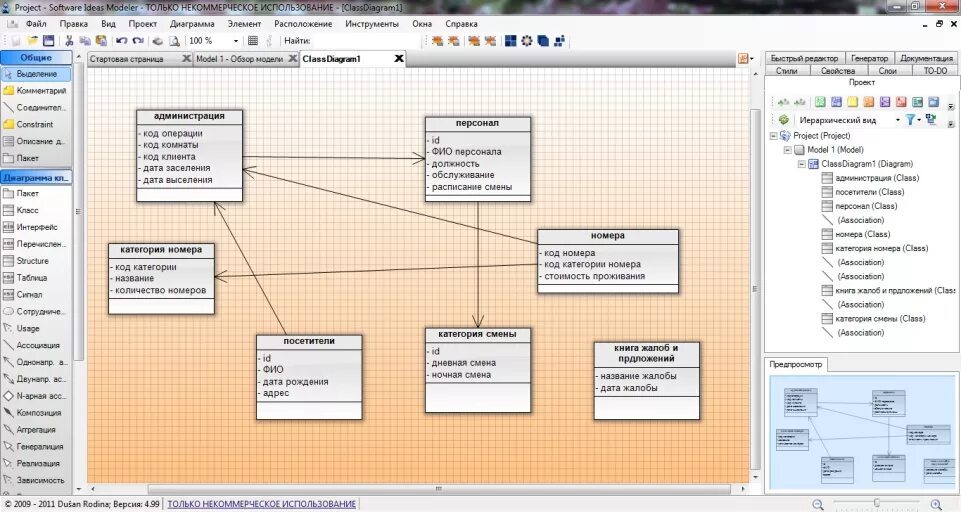The width and height of the screenshot is (961, 512).
Task: Click the Найти search field
Action: 367,40
